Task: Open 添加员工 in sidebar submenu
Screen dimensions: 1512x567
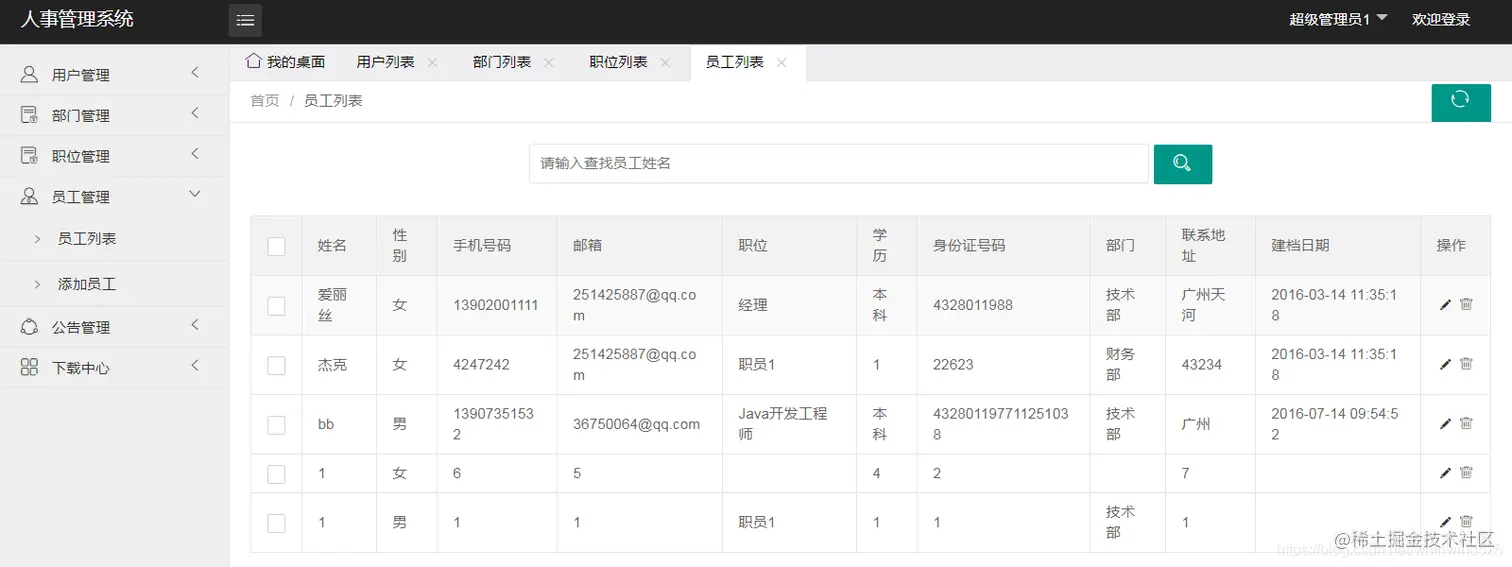Action: click(87, 285)
